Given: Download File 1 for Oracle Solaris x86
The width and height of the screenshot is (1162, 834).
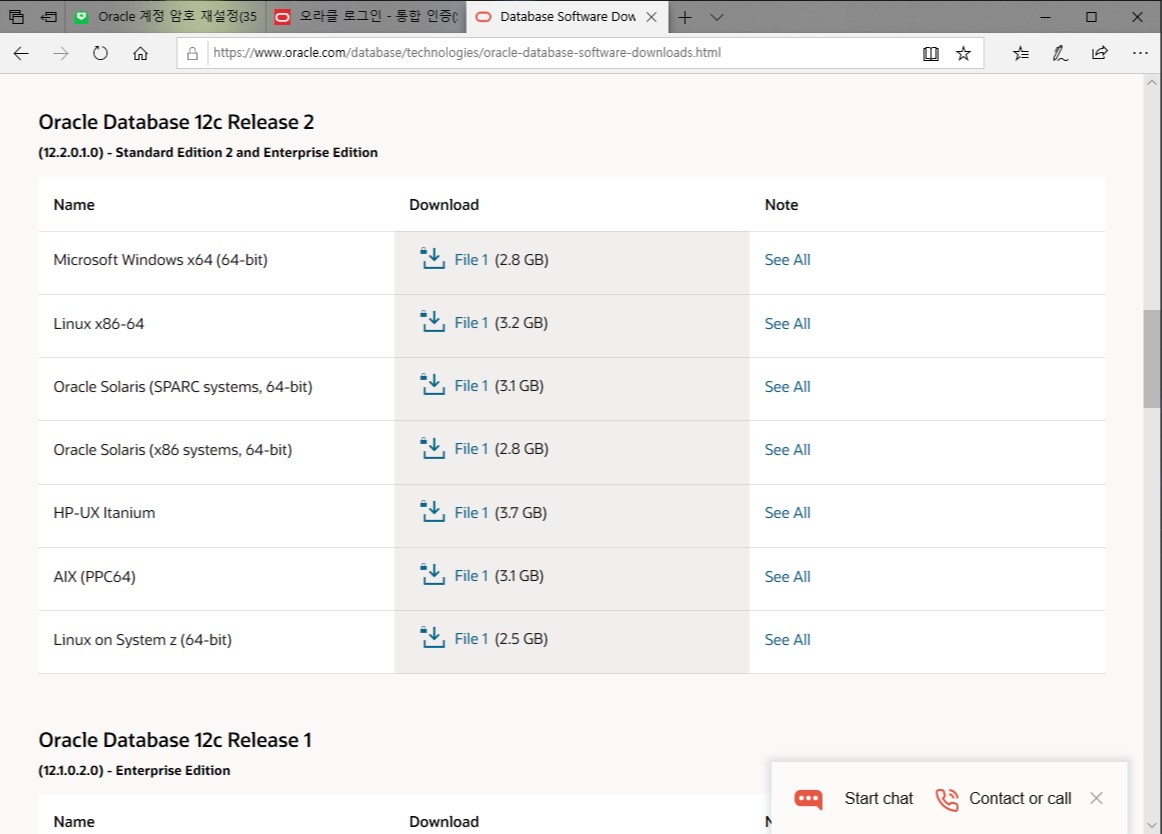Looking at the screenshot, I should tap(471, 449).
